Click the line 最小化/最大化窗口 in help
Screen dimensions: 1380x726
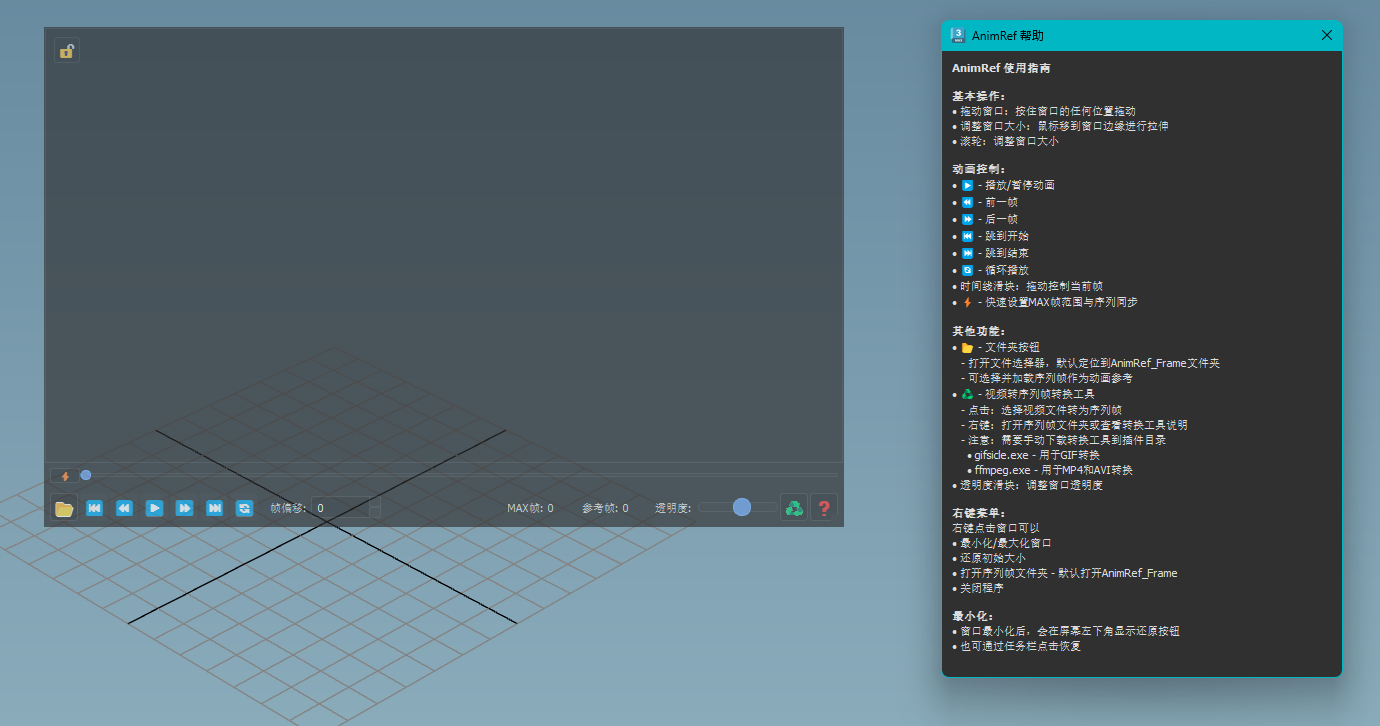(1001, 543)
